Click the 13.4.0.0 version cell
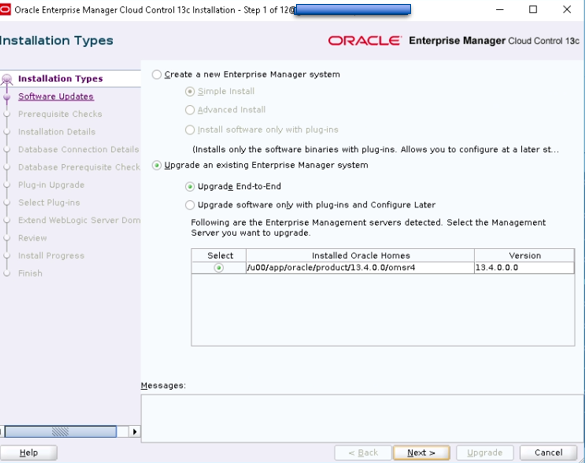This screenshot has height=463, width=587. pyautogui.click(x=524, y=268)
